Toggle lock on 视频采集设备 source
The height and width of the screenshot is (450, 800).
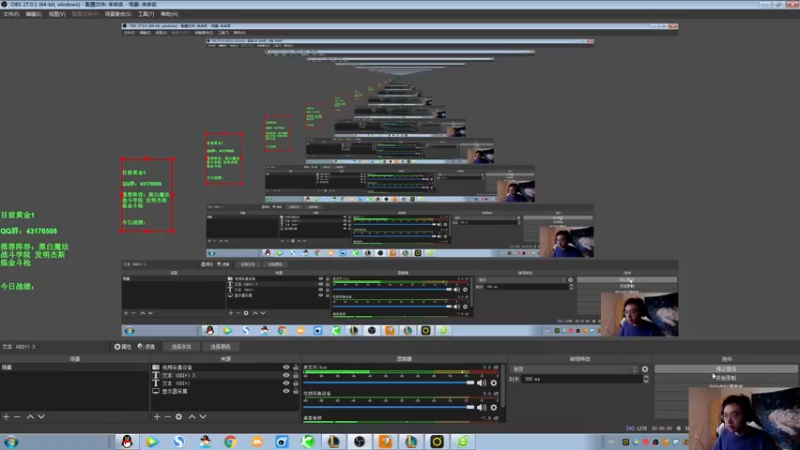pyautogui.click(x=296, y=367)
